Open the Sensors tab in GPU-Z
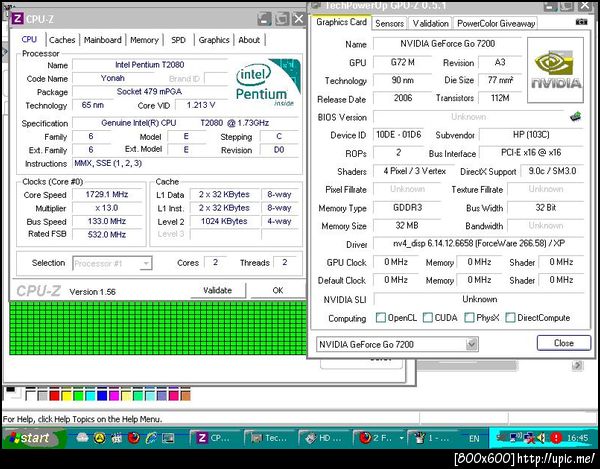 click(389, 23)
